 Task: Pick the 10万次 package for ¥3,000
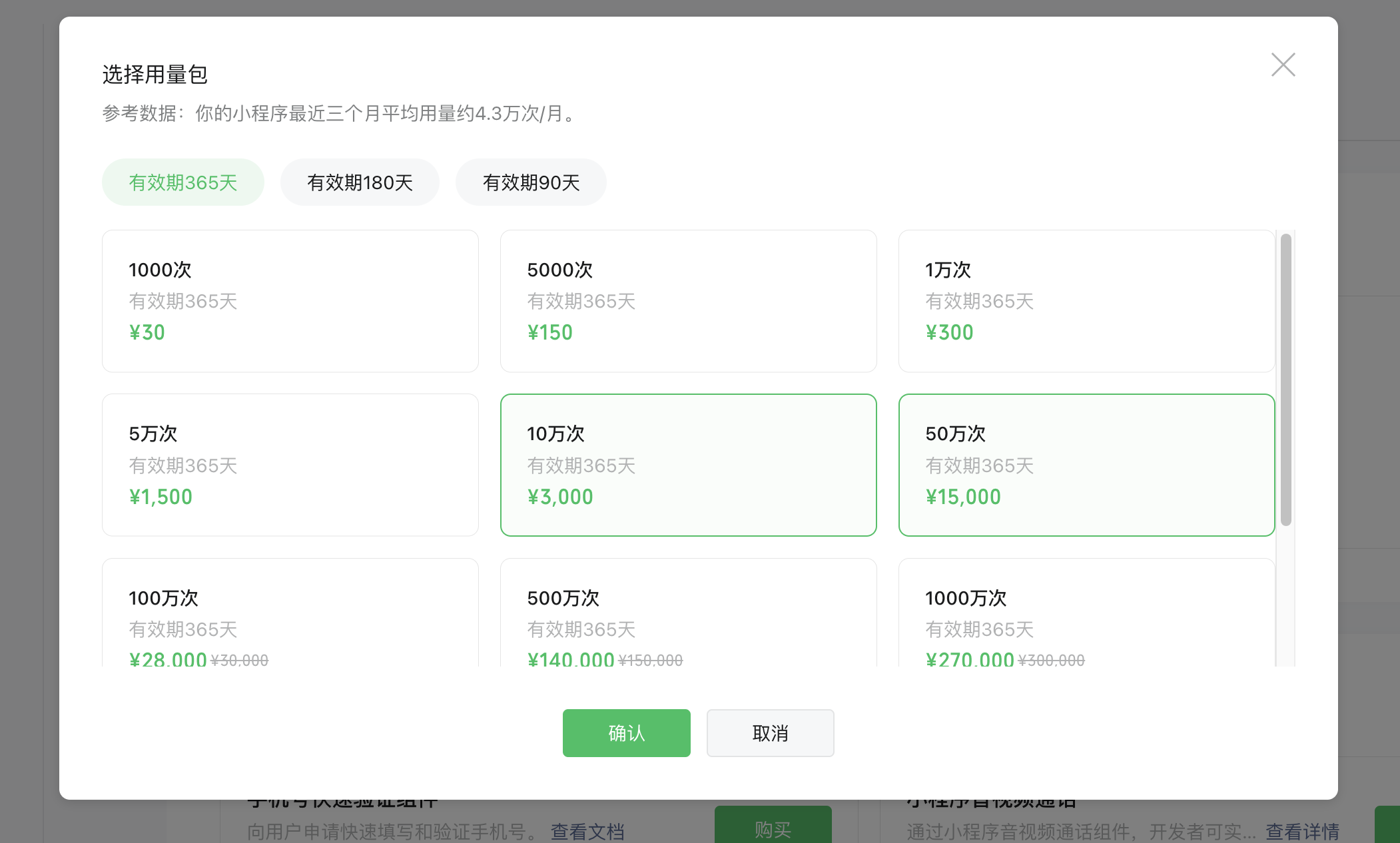click(688, 465)
